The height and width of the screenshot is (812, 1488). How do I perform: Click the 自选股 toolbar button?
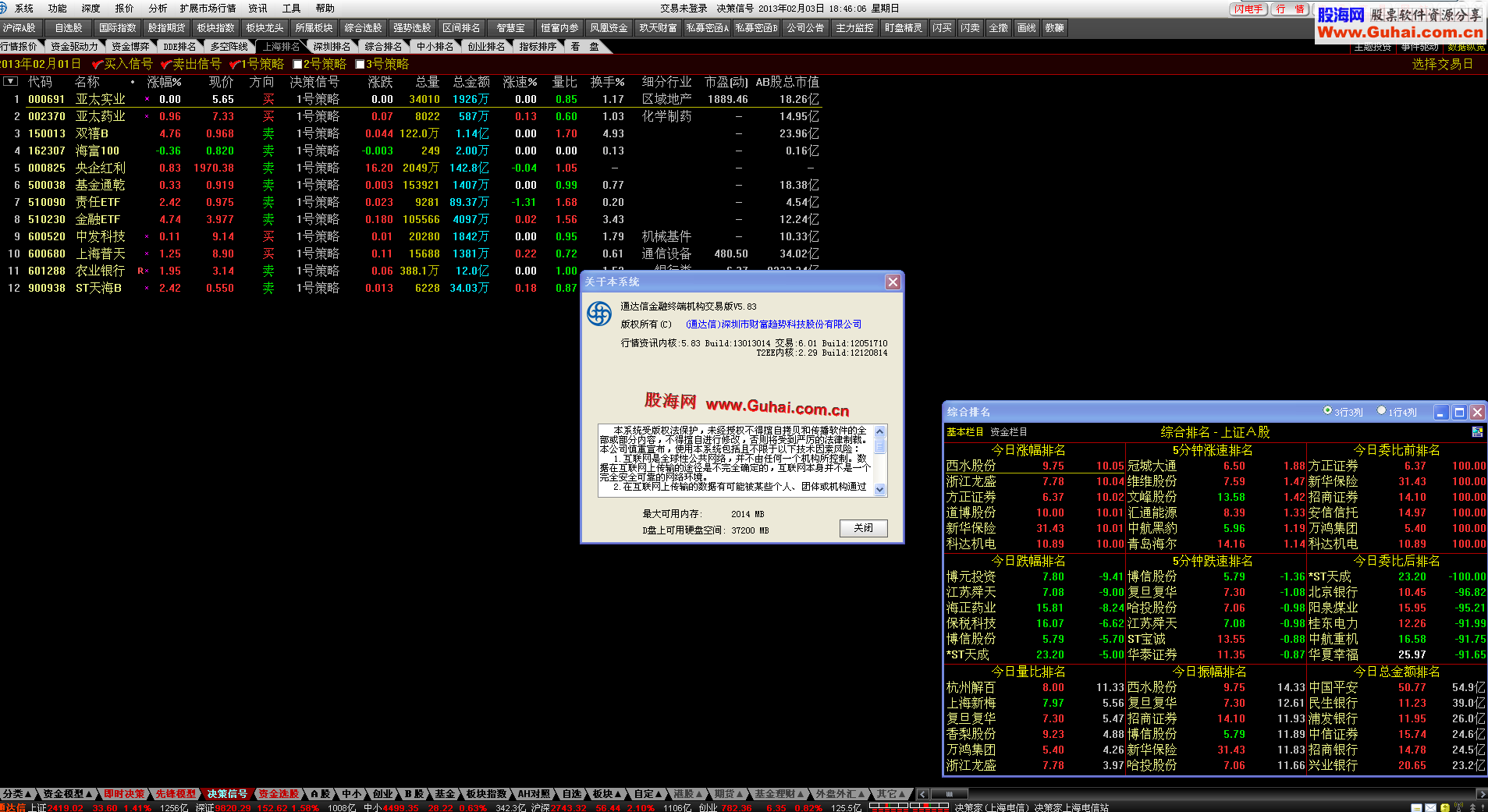point(69,28)
